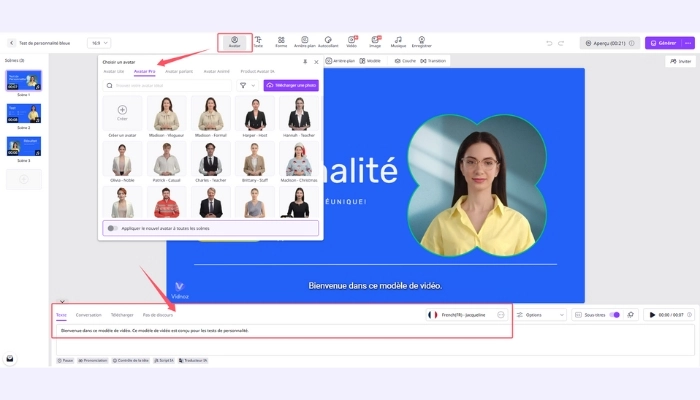
Task: Select the Texte tool
Action: coord(258,42)
